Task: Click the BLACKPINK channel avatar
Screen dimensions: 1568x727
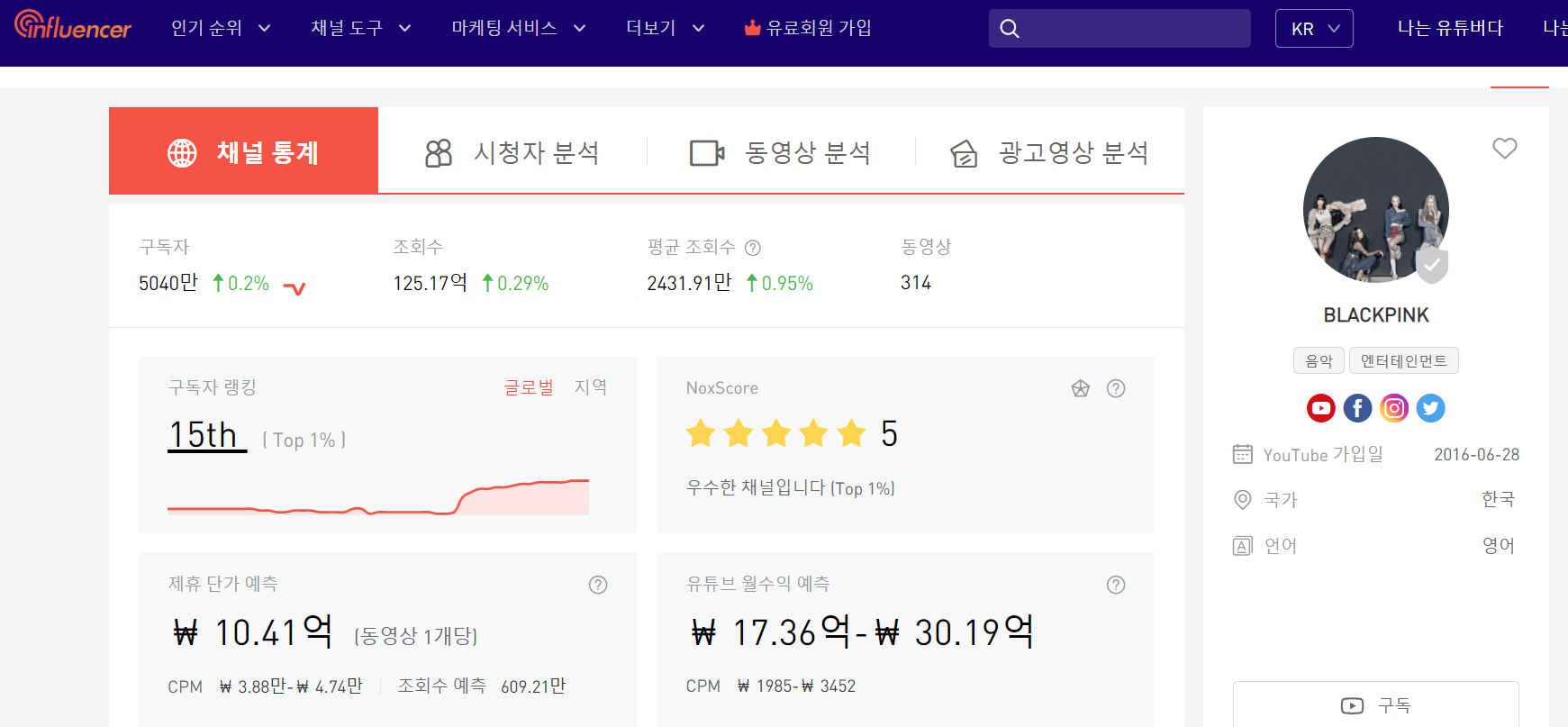Action: (1375, 210)
